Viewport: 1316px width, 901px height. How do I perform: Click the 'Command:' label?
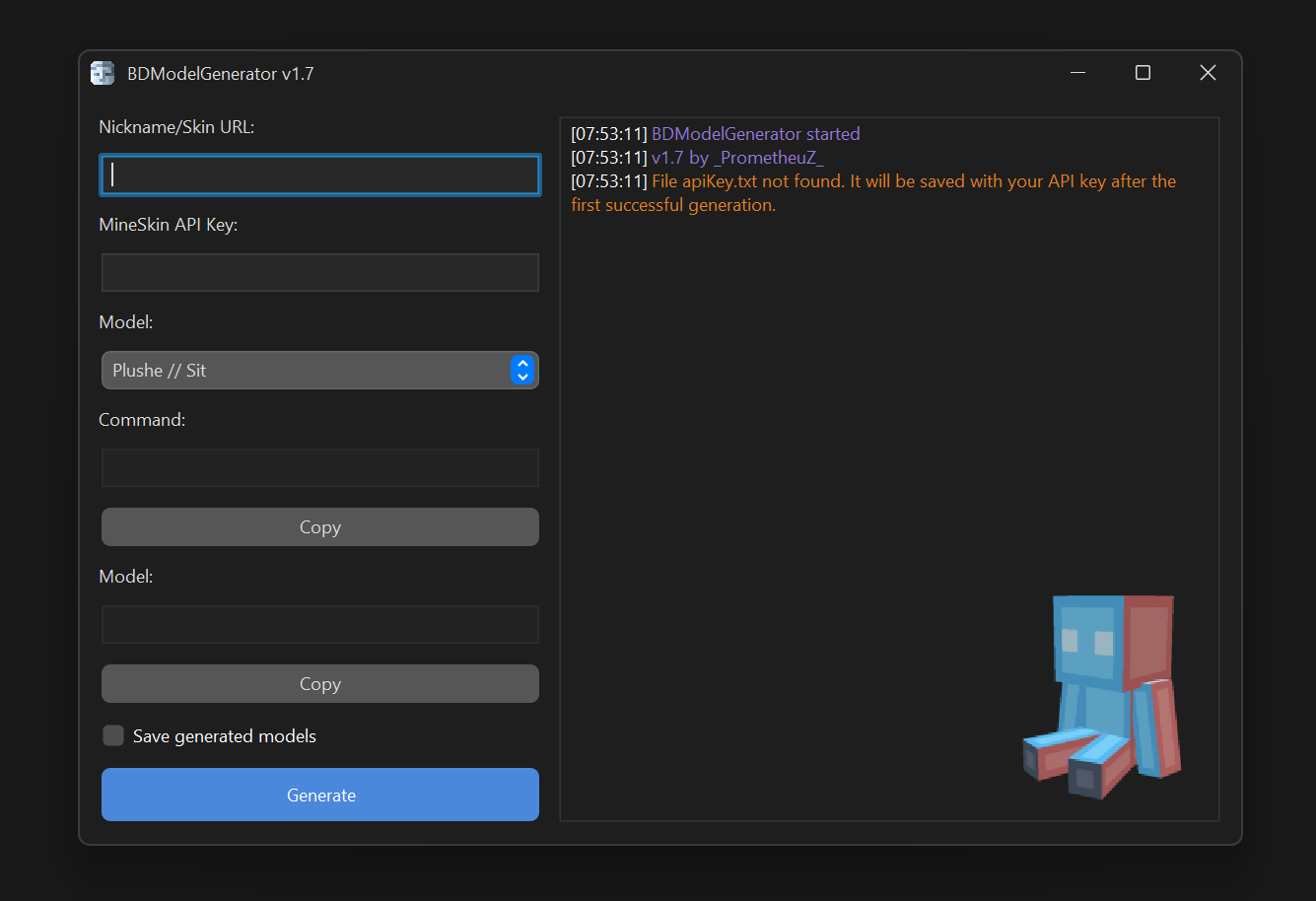pyautogui.click(x=142, y=420)
